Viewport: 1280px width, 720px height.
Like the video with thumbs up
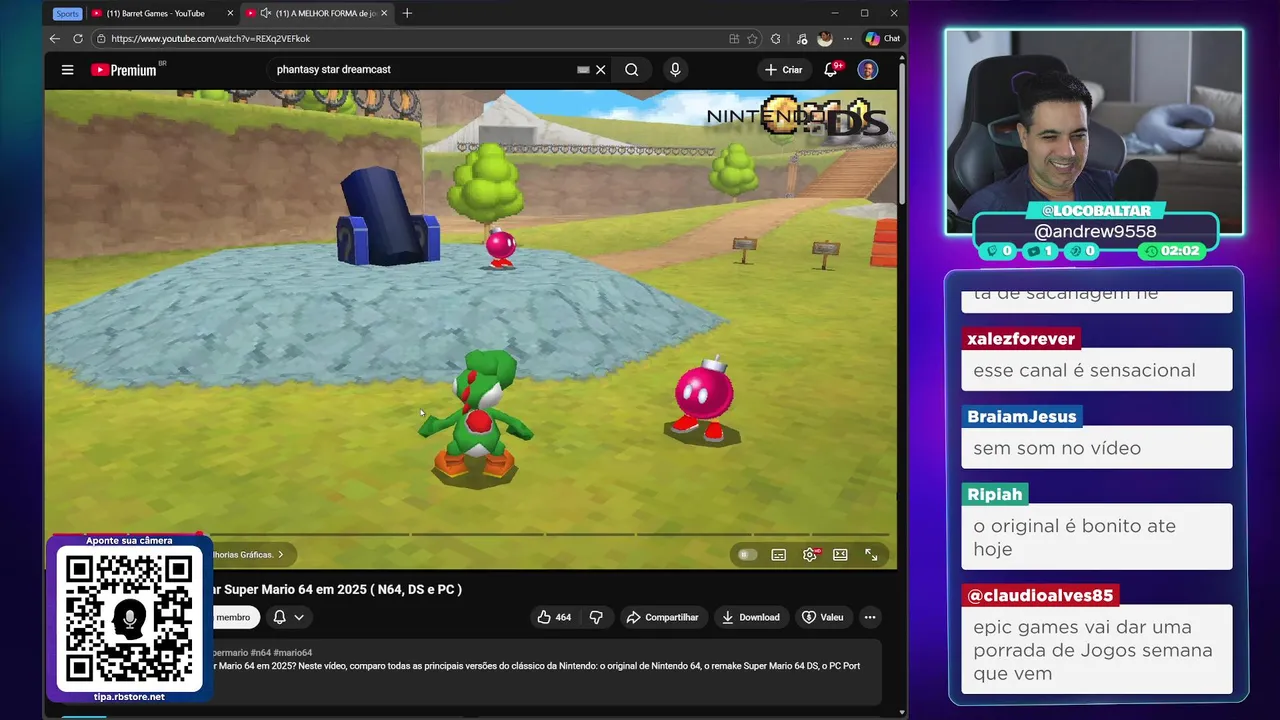(x=554, y=617)
